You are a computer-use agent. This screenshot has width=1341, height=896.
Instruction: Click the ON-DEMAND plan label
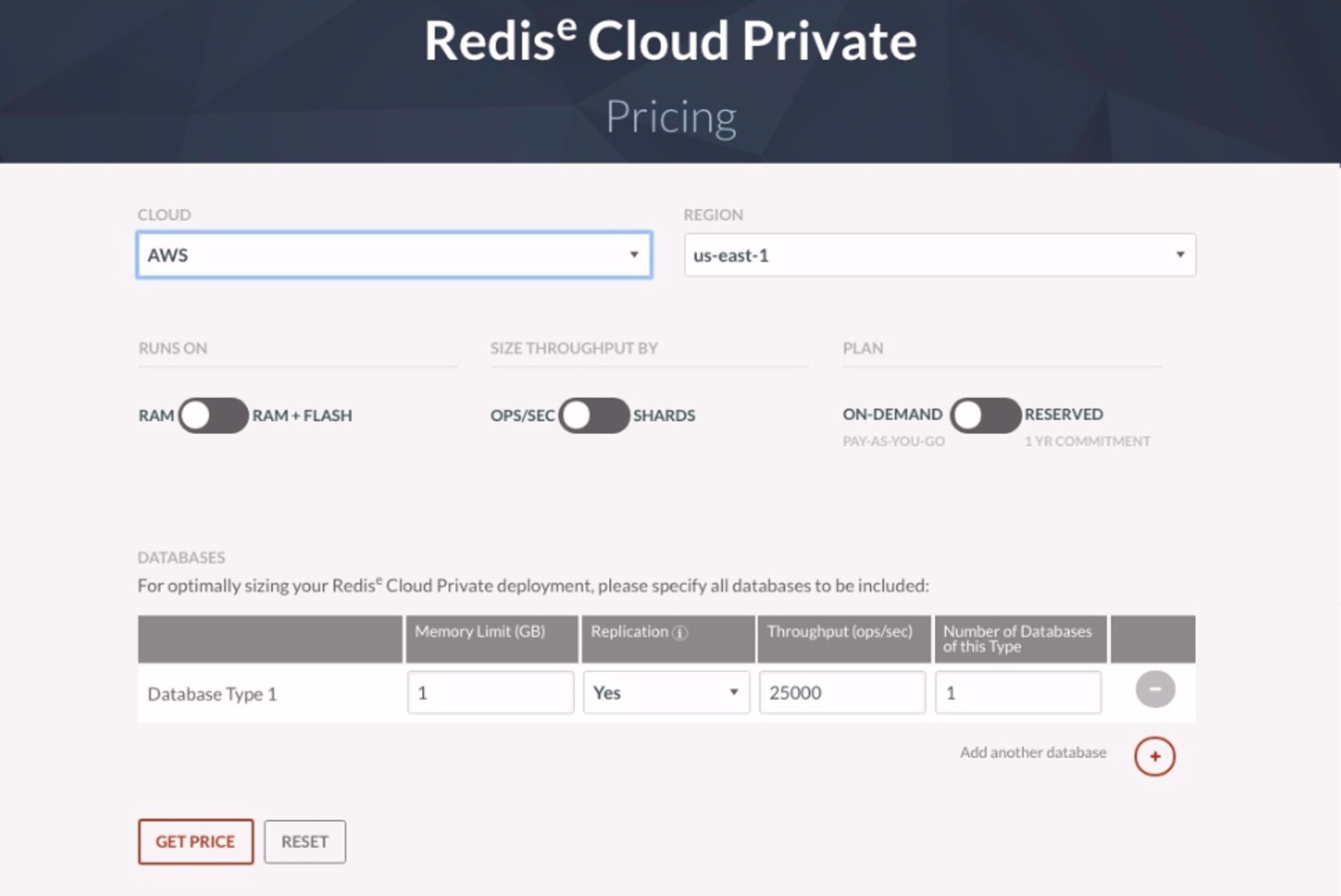coord(892,414)
